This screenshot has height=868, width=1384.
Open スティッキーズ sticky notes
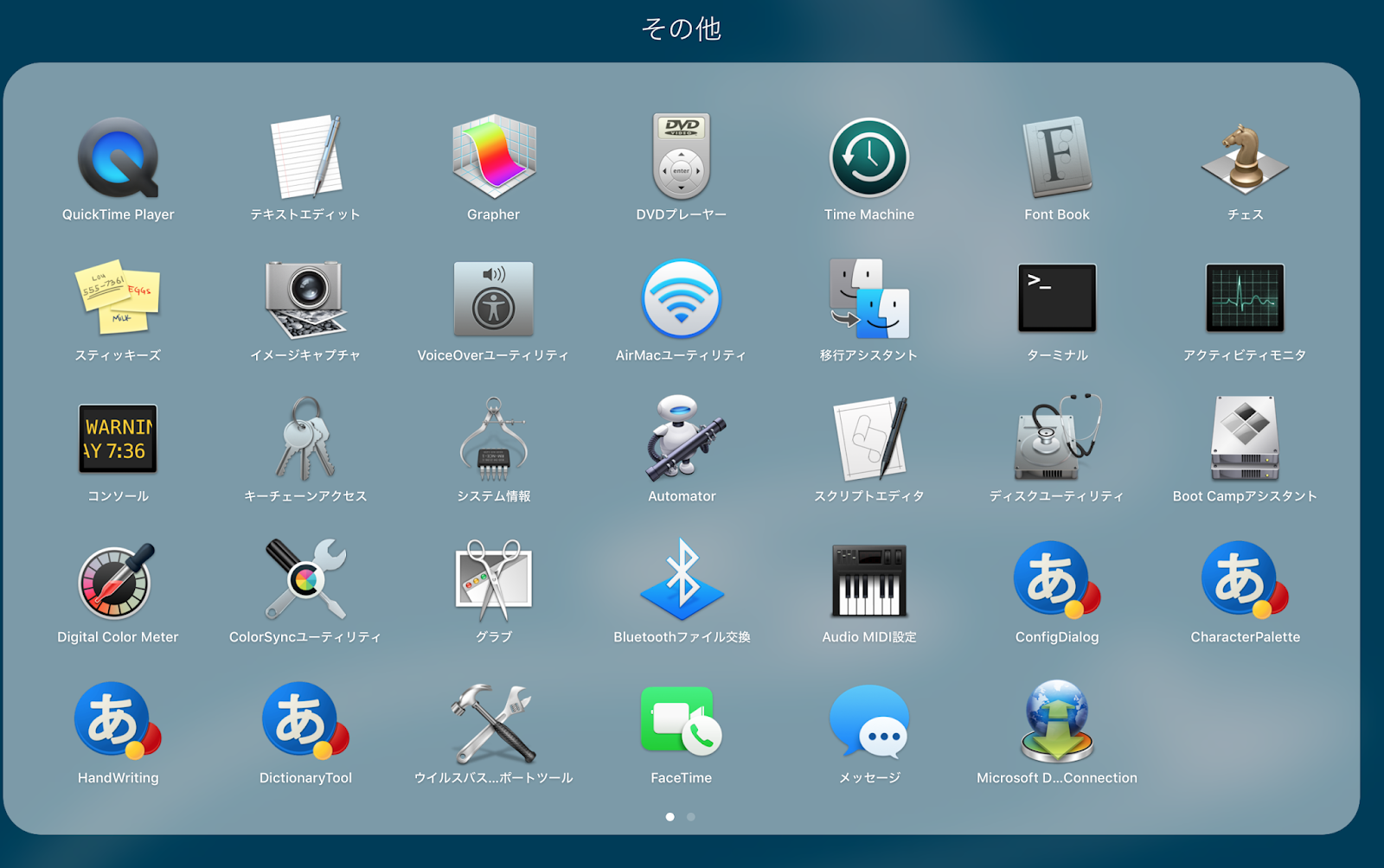pyautogui.click(x=118, y=298)
